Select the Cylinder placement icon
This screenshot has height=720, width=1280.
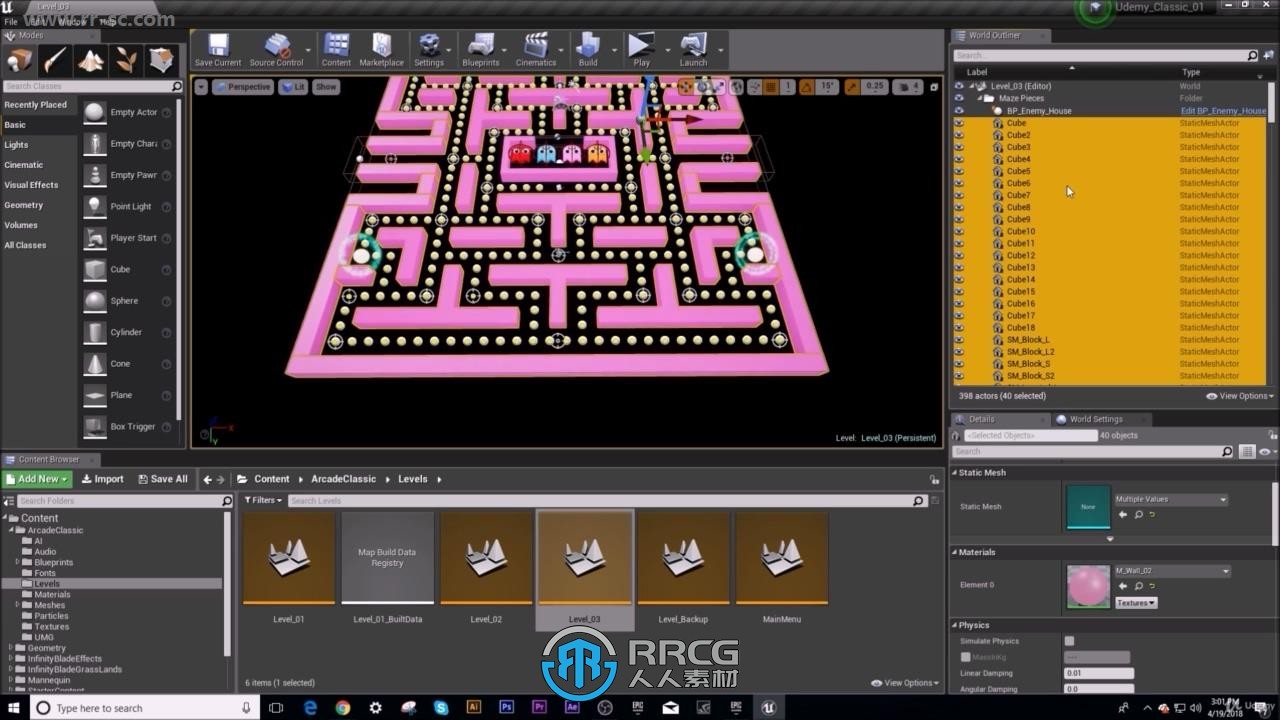pos(95,332)
